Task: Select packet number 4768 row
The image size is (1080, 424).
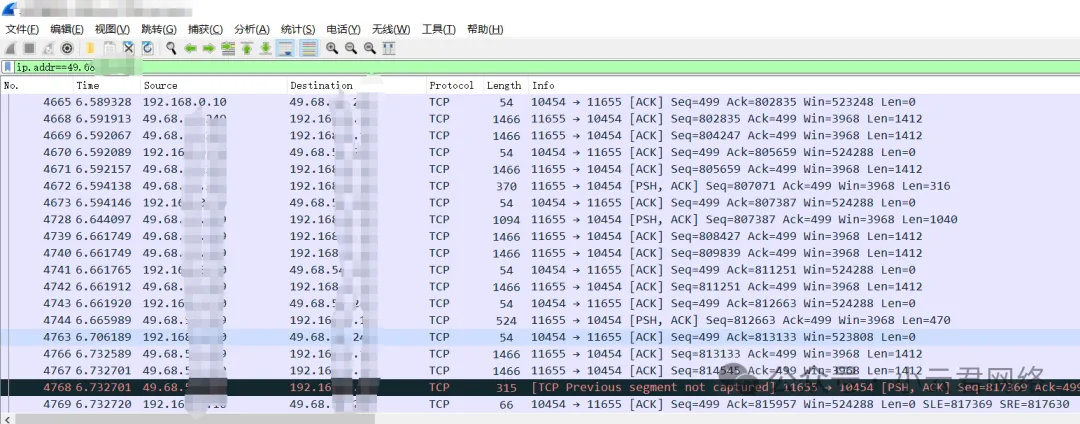Action: (500, 388)
